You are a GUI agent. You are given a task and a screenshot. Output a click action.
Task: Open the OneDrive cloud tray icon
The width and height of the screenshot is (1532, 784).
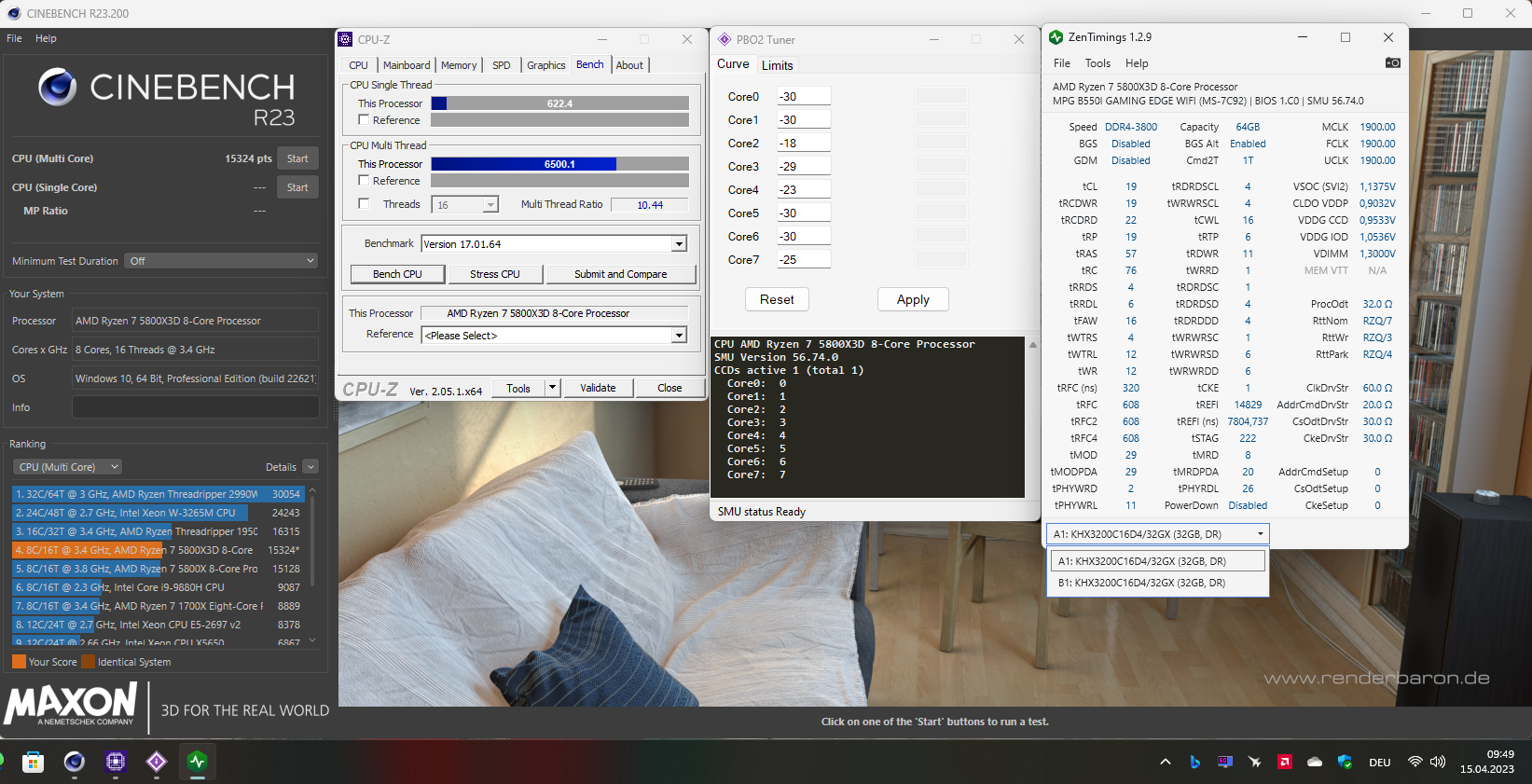[1315, 762]
